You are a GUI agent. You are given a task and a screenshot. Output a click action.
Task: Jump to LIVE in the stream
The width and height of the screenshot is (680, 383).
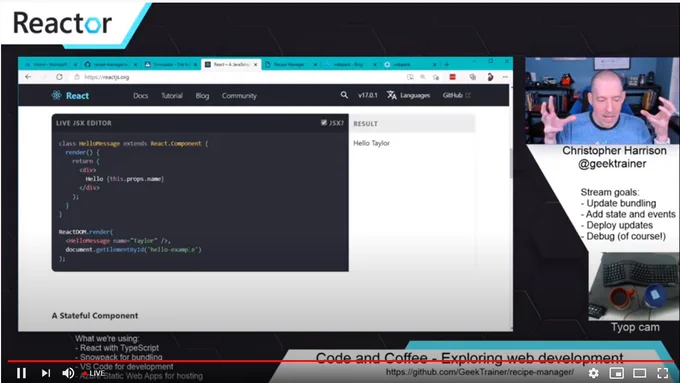pos(93,373)
